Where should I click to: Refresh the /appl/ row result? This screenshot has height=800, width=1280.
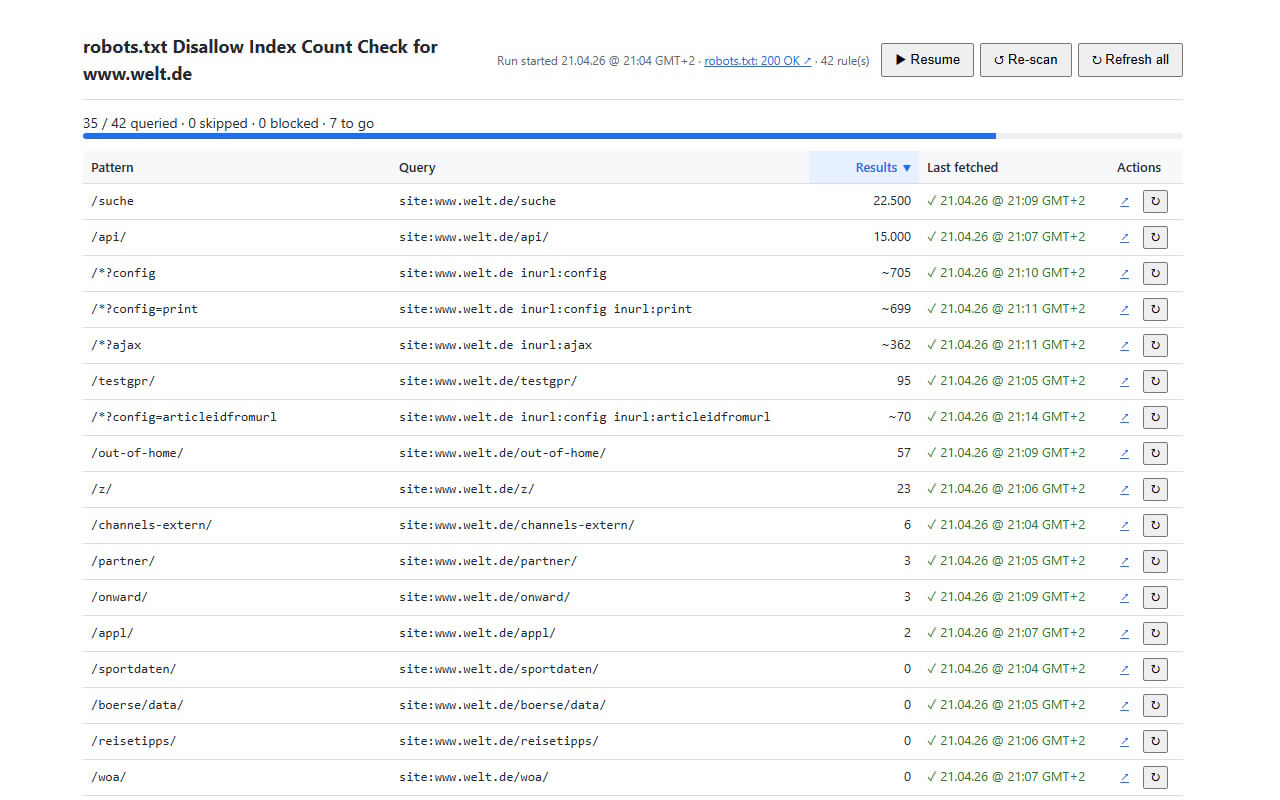(x=1155, y=634)
